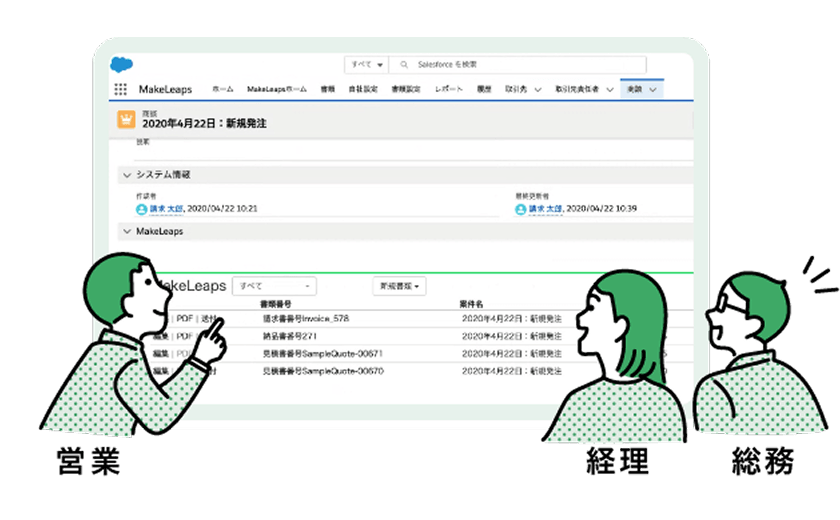
Task: Click the last-modified user's avatar icon
Action: [520, 209]
